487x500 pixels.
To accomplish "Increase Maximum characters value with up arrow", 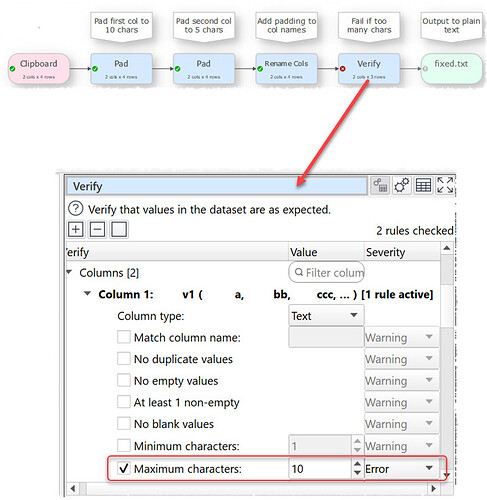I will pyautogui.click(x=357, y=464).
